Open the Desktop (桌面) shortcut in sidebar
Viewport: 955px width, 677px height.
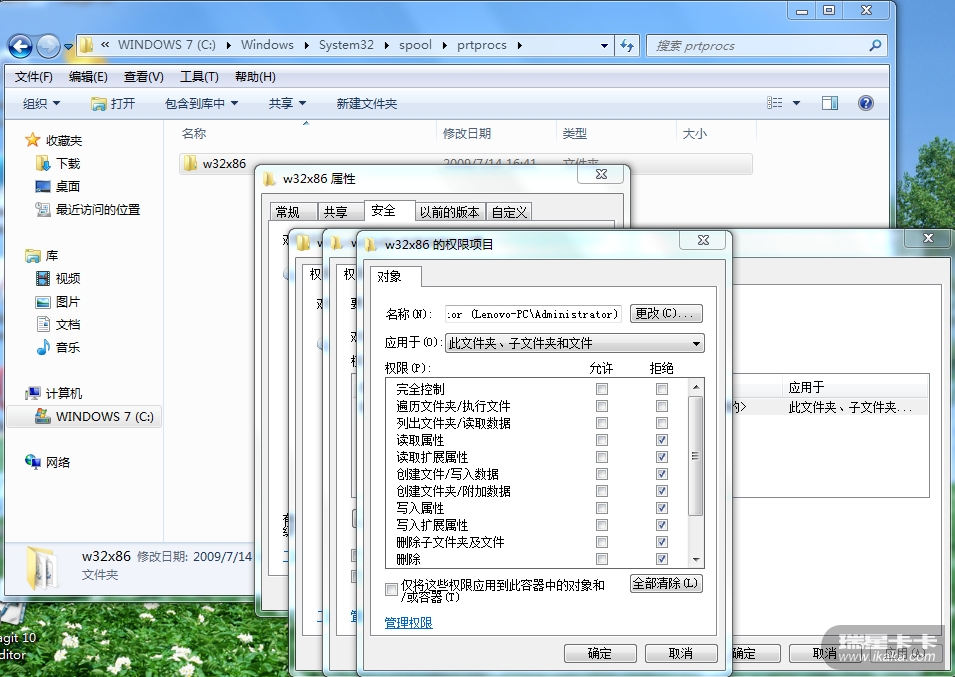[43, 186]
